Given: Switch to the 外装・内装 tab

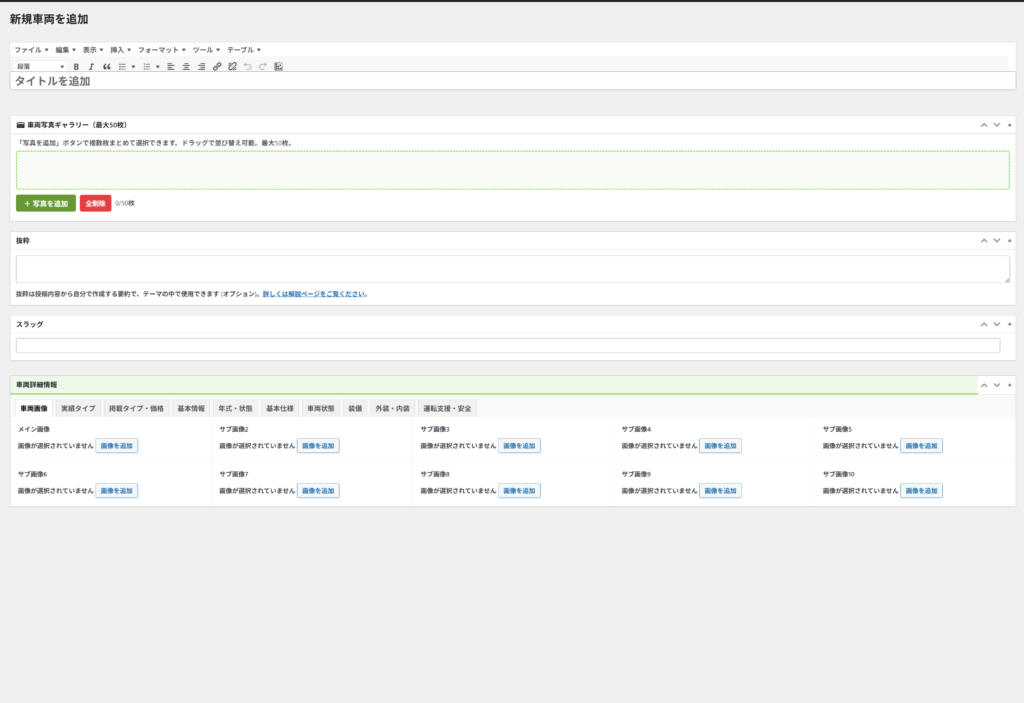Looking at the screenshot, I should point(392,408).
